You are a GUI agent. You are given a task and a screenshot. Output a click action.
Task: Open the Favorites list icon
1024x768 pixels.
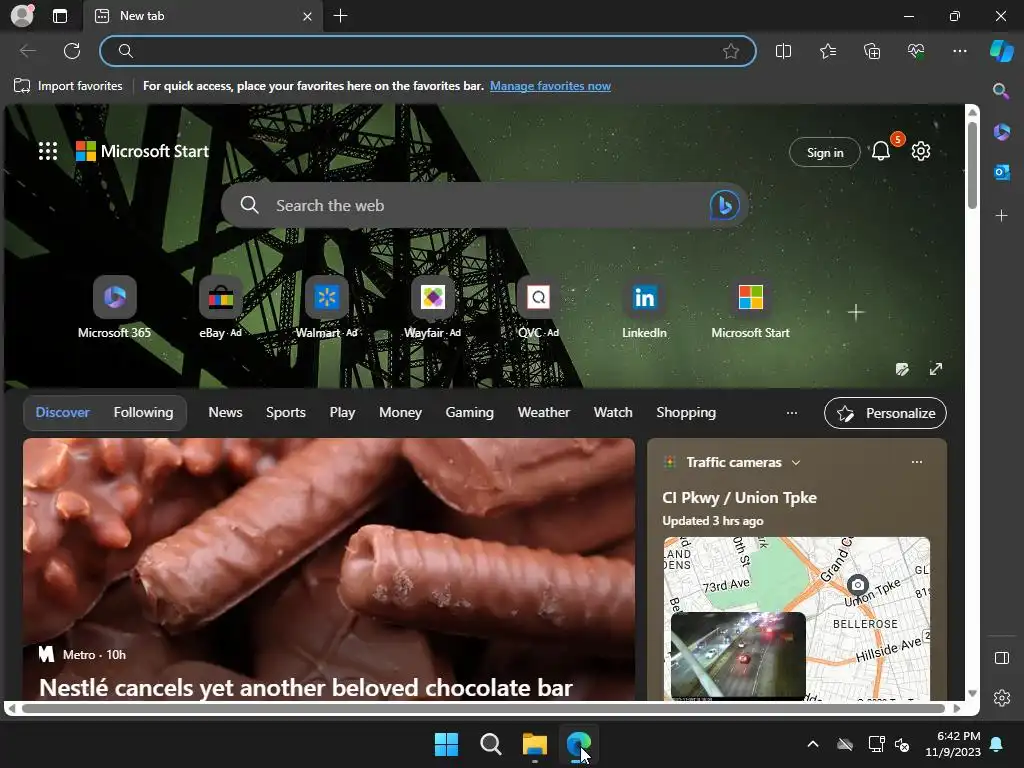[827, 51]
